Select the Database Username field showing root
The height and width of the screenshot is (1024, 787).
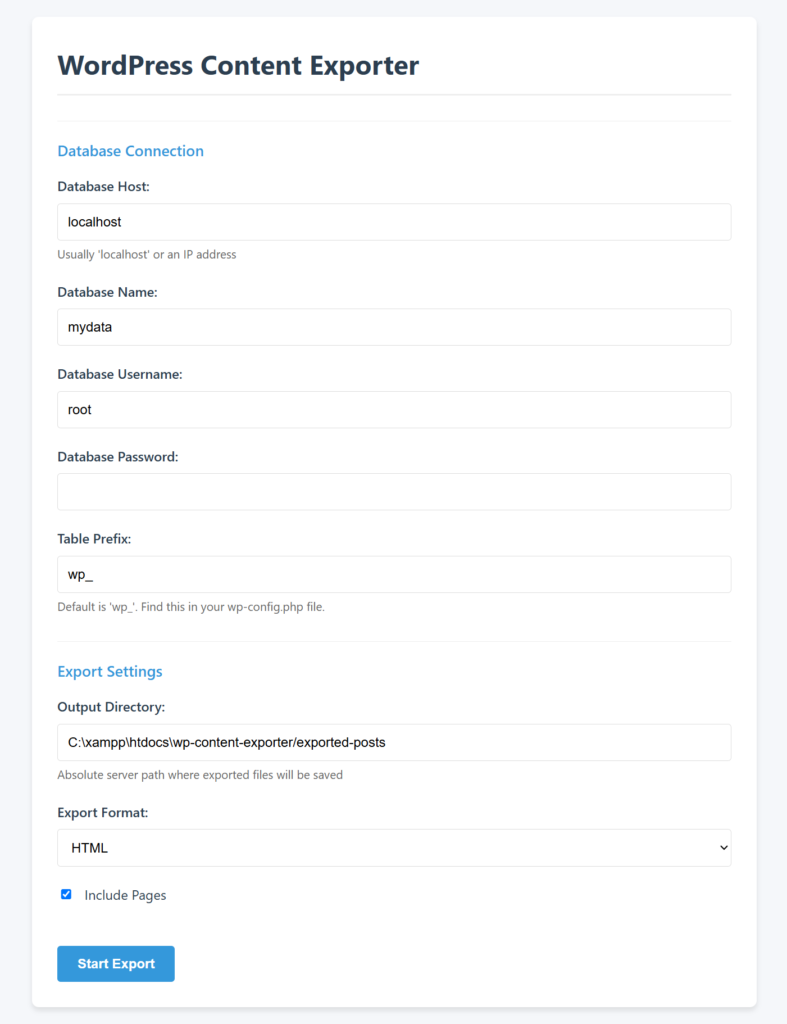[x=394, y=409]
